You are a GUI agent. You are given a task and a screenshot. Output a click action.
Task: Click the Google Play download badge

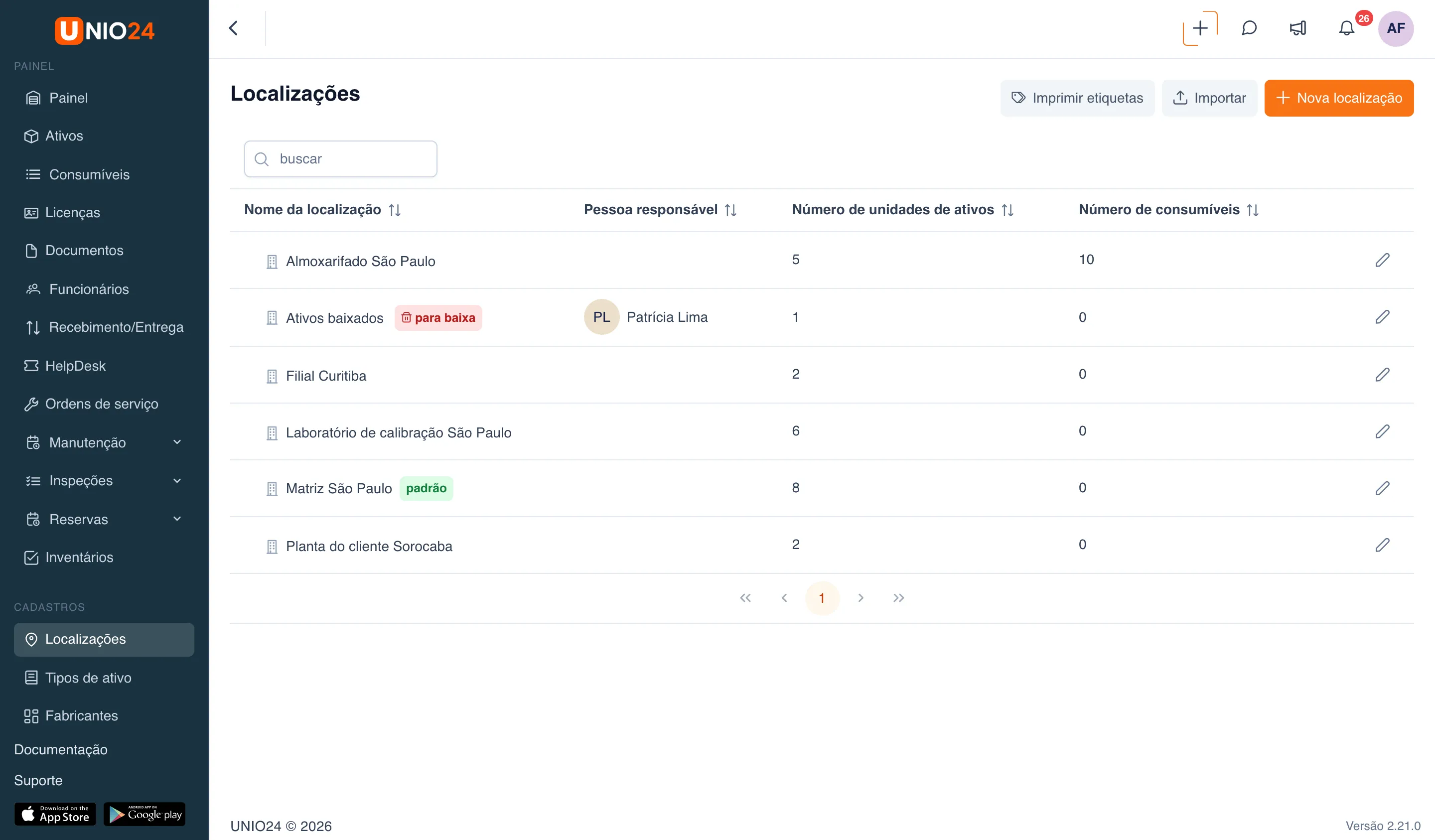[144, 814]
